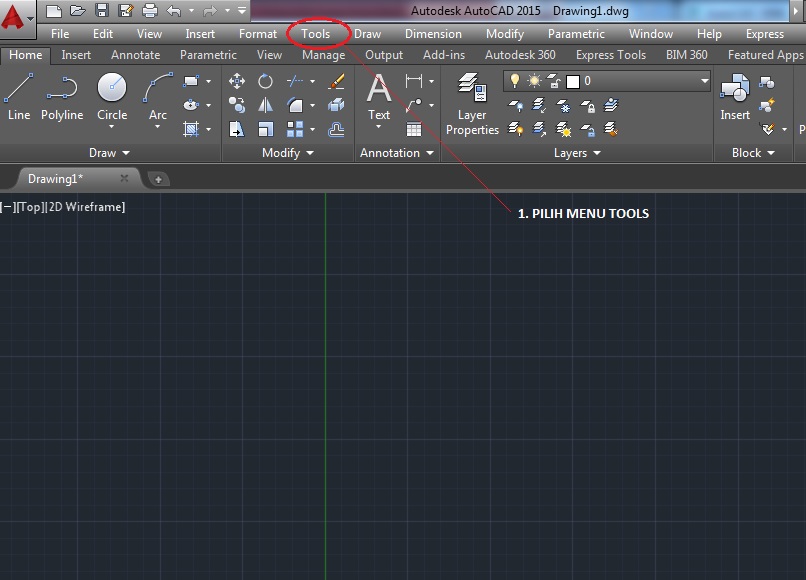The image size is (806, 580).
Task: Select the Ellipse tool icon
Action: (191, 105)
